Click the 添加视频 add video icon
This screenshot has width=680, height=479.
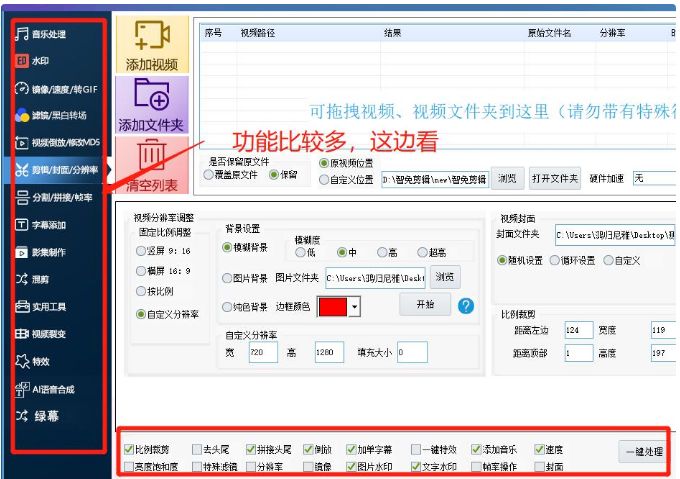[x=152, y=37]
